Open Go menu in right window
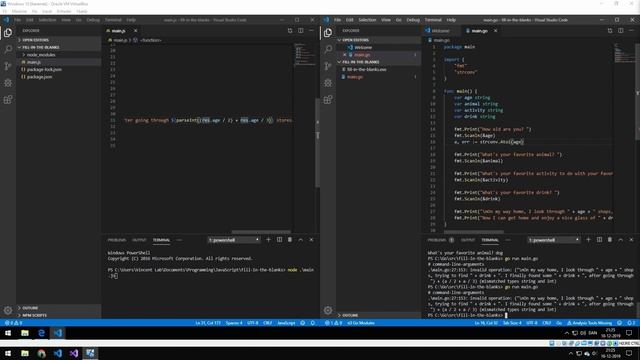 point(398,20)
